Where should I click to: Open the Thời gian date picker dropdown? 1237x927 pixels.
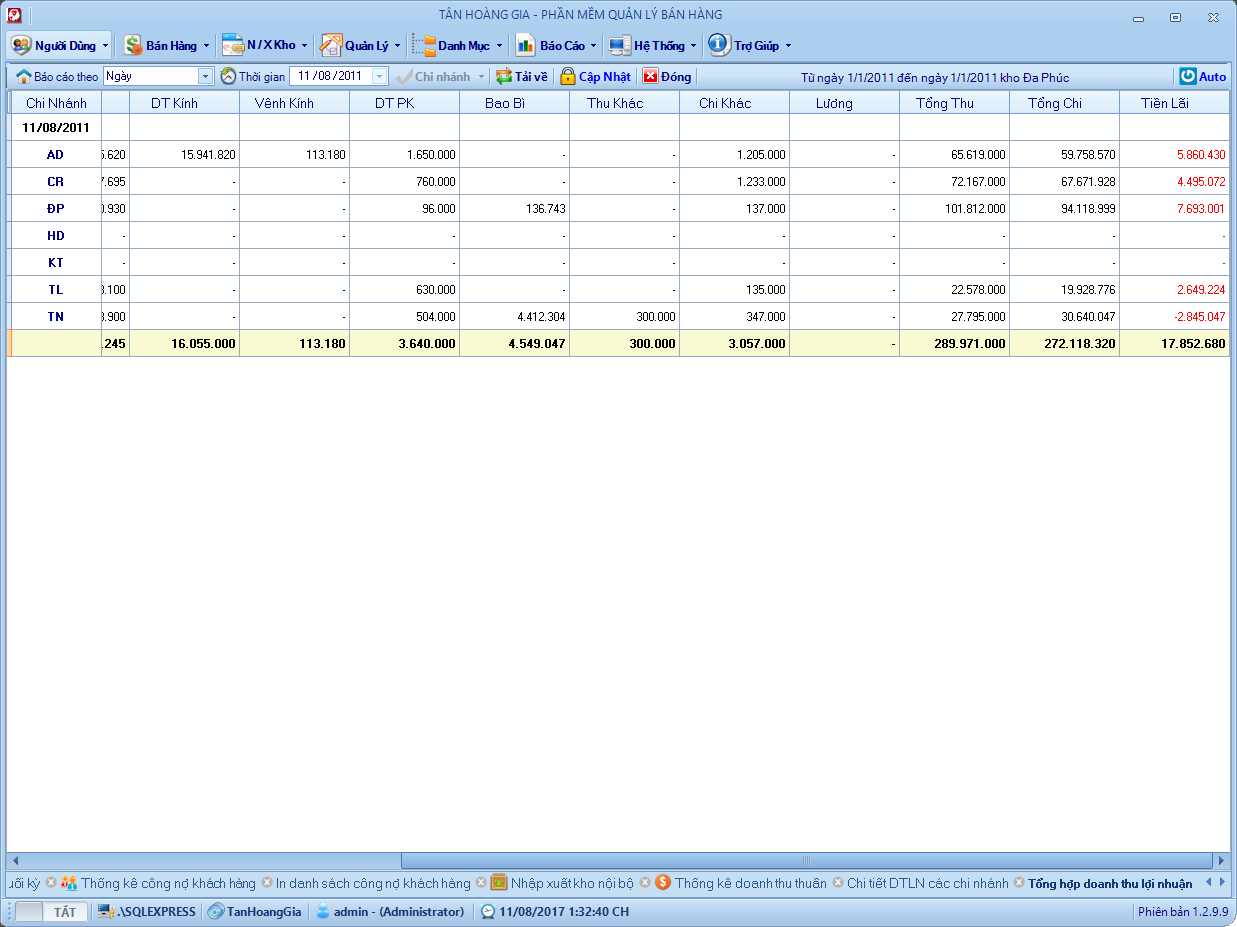[380, 76]
